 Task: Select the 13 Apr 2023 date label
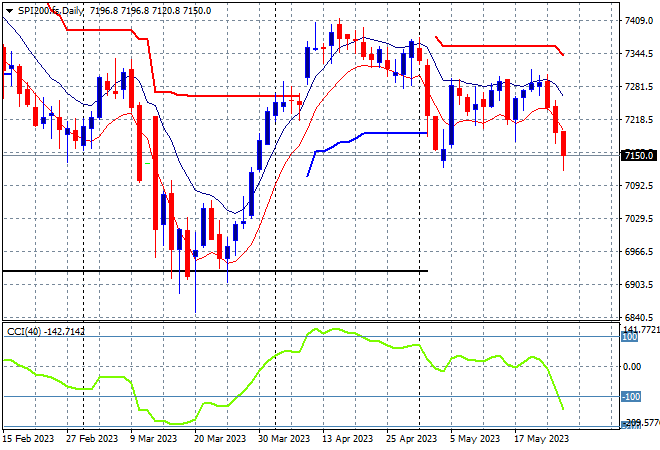click(x=347, y=439)
